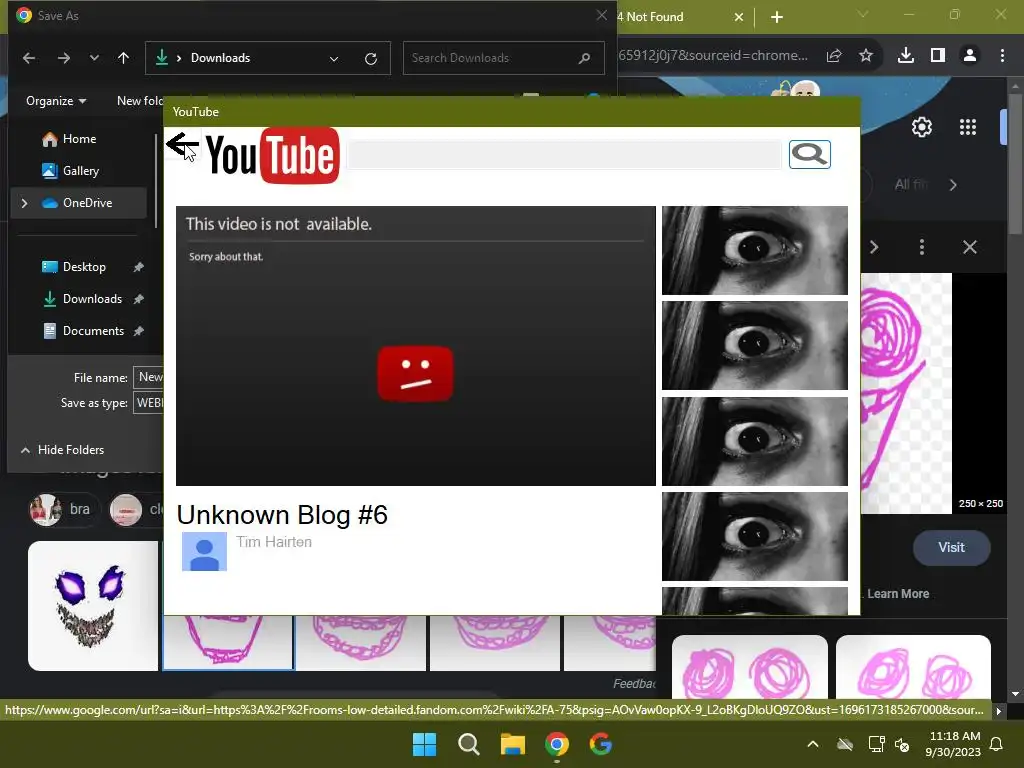Expand the address bar history dropdown

[x=334, y=59]
